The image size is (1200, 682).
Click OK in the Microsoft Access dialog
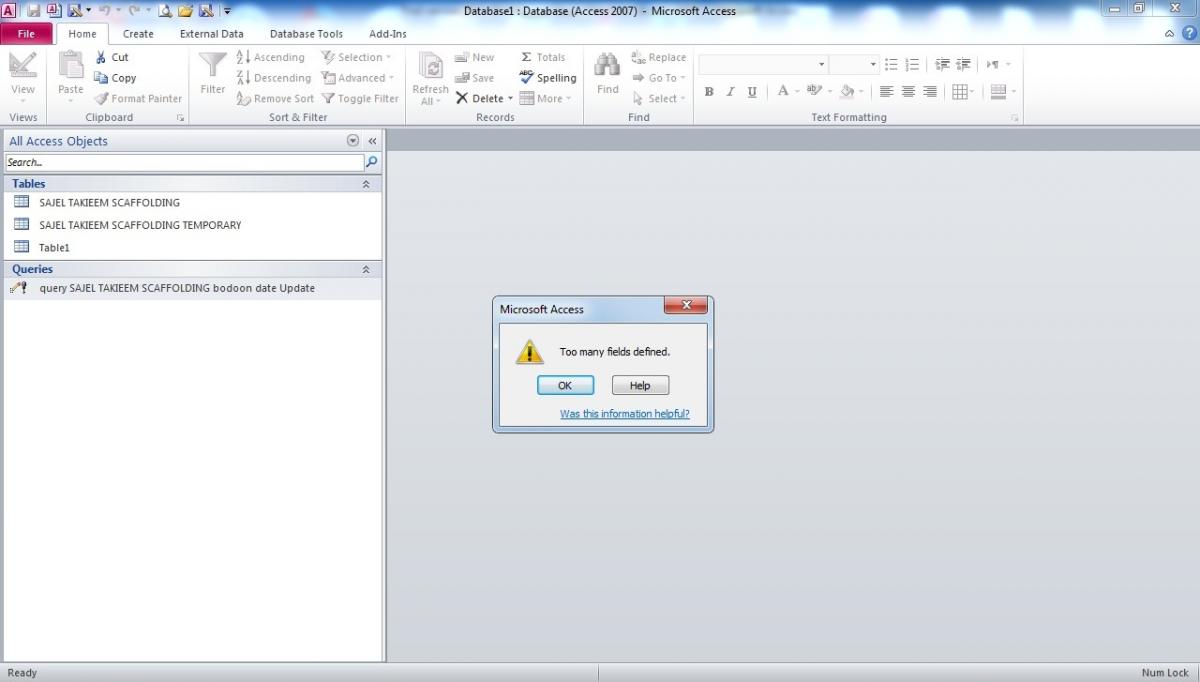[x=565, y=385]
